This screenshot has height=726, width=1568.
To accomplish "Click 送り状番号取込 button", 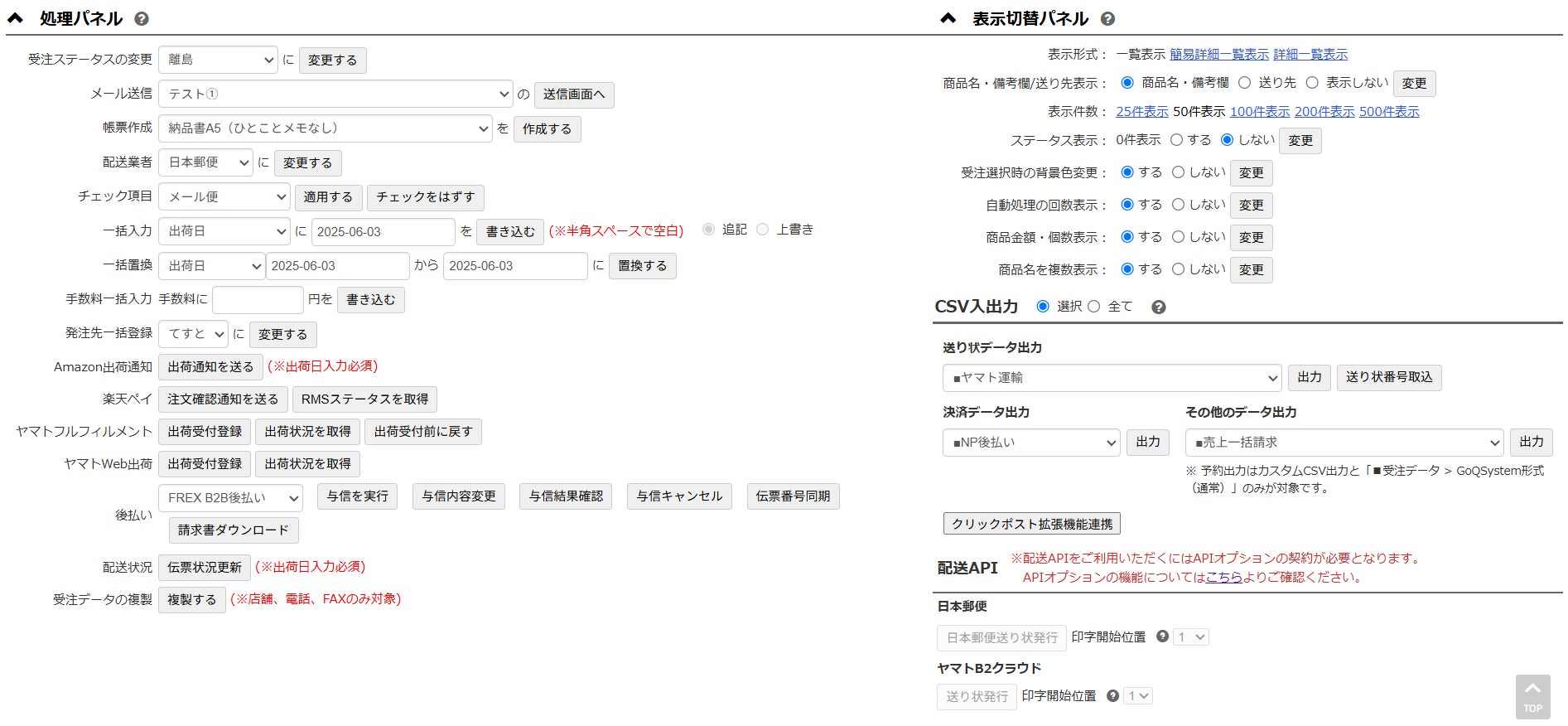I will 1389,378.
